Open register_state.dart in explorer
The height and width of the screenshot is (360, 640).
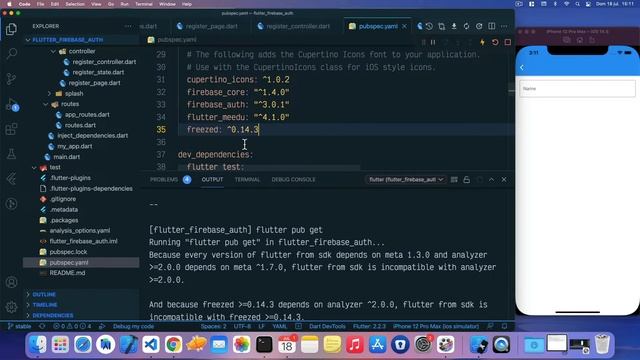[98, 72]
